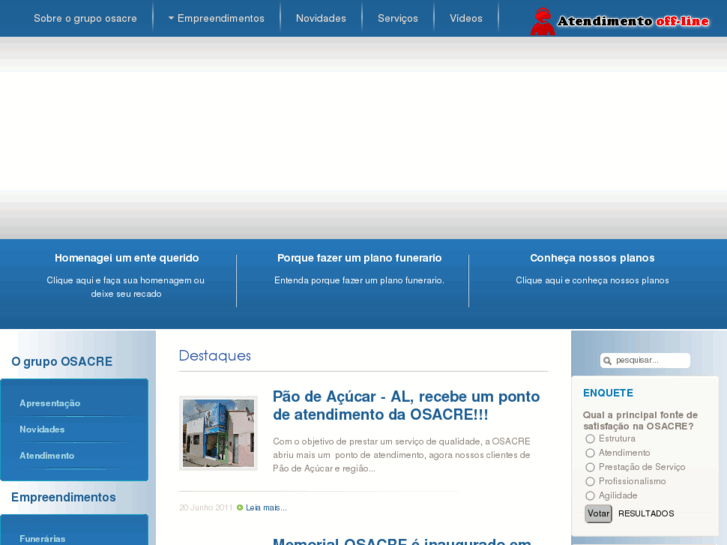Choose the Profissionalismo poll option
The image size is (727, 545).
click(590, 481)
